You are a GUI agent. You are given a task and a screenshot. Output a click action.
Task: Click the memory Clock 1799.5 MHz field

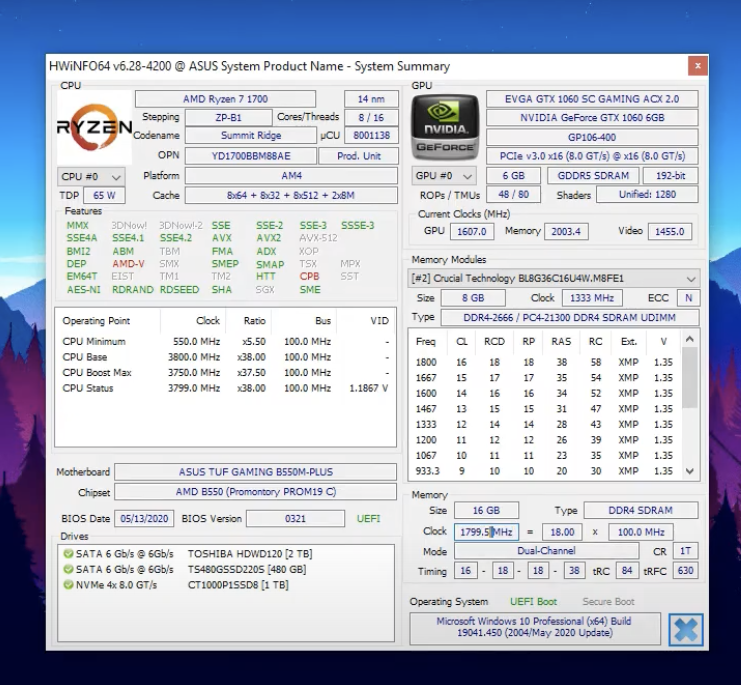tap(485, 532)
